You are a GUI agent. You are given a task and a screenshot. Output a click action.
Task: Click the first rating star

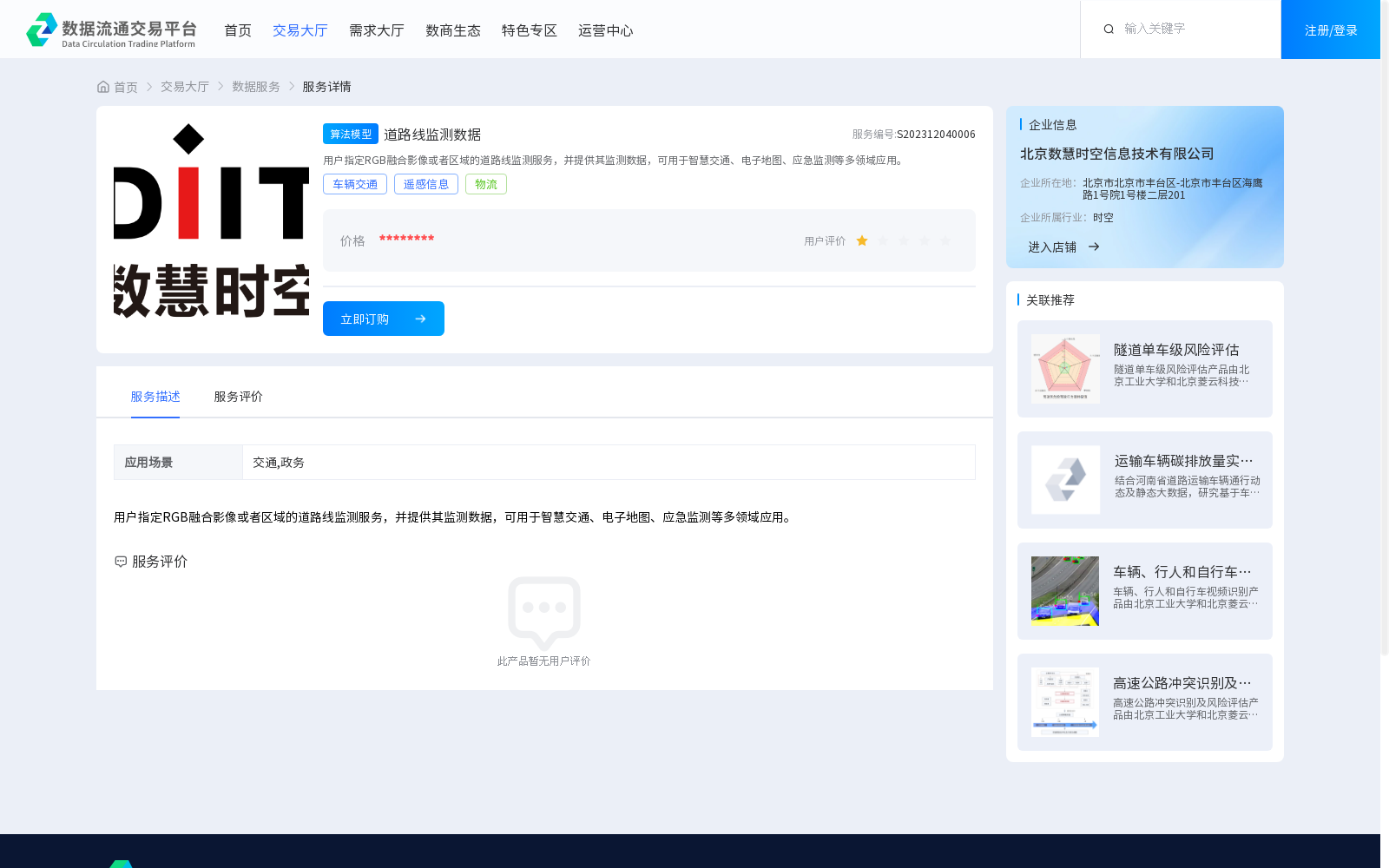(x=862, y=240)
